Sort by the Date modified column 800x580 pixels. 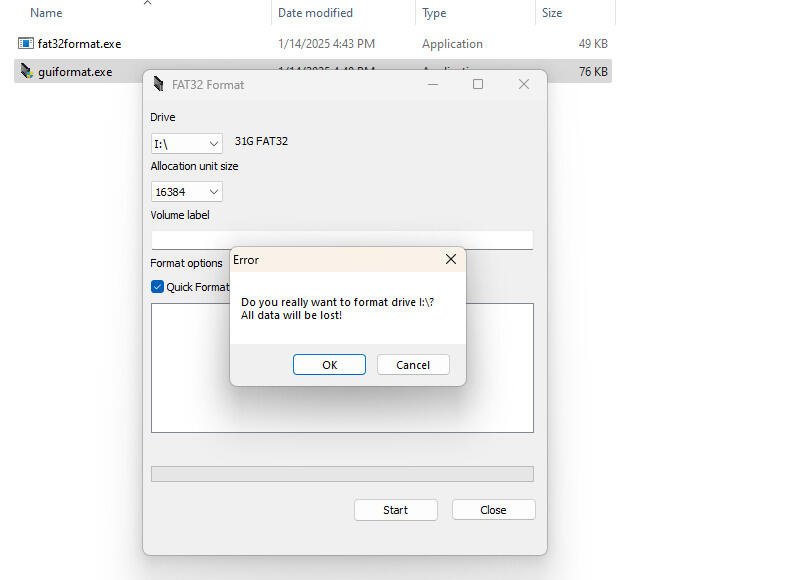coord(315,13)
